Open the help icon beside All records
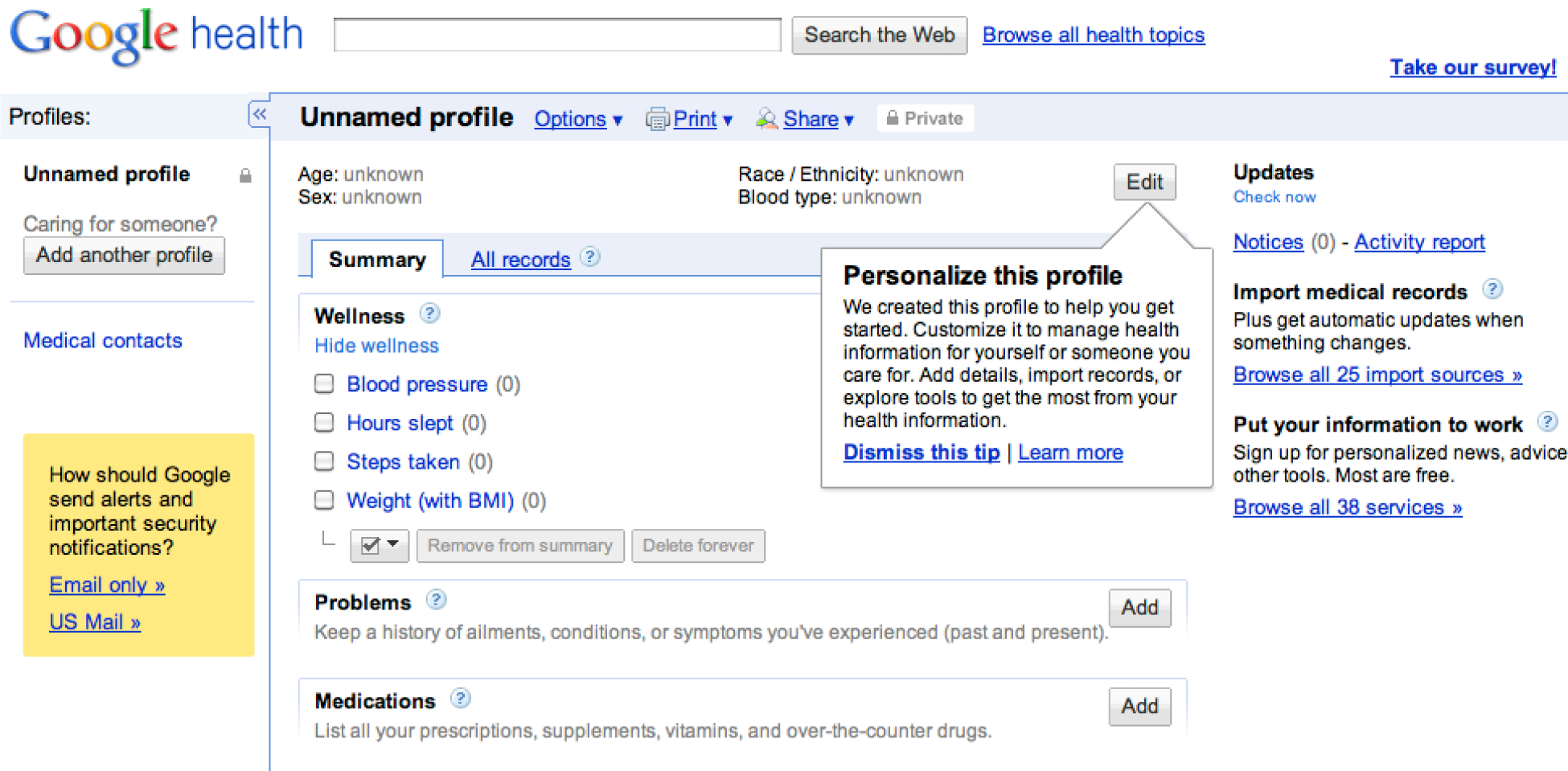 [x=590, y=256]
